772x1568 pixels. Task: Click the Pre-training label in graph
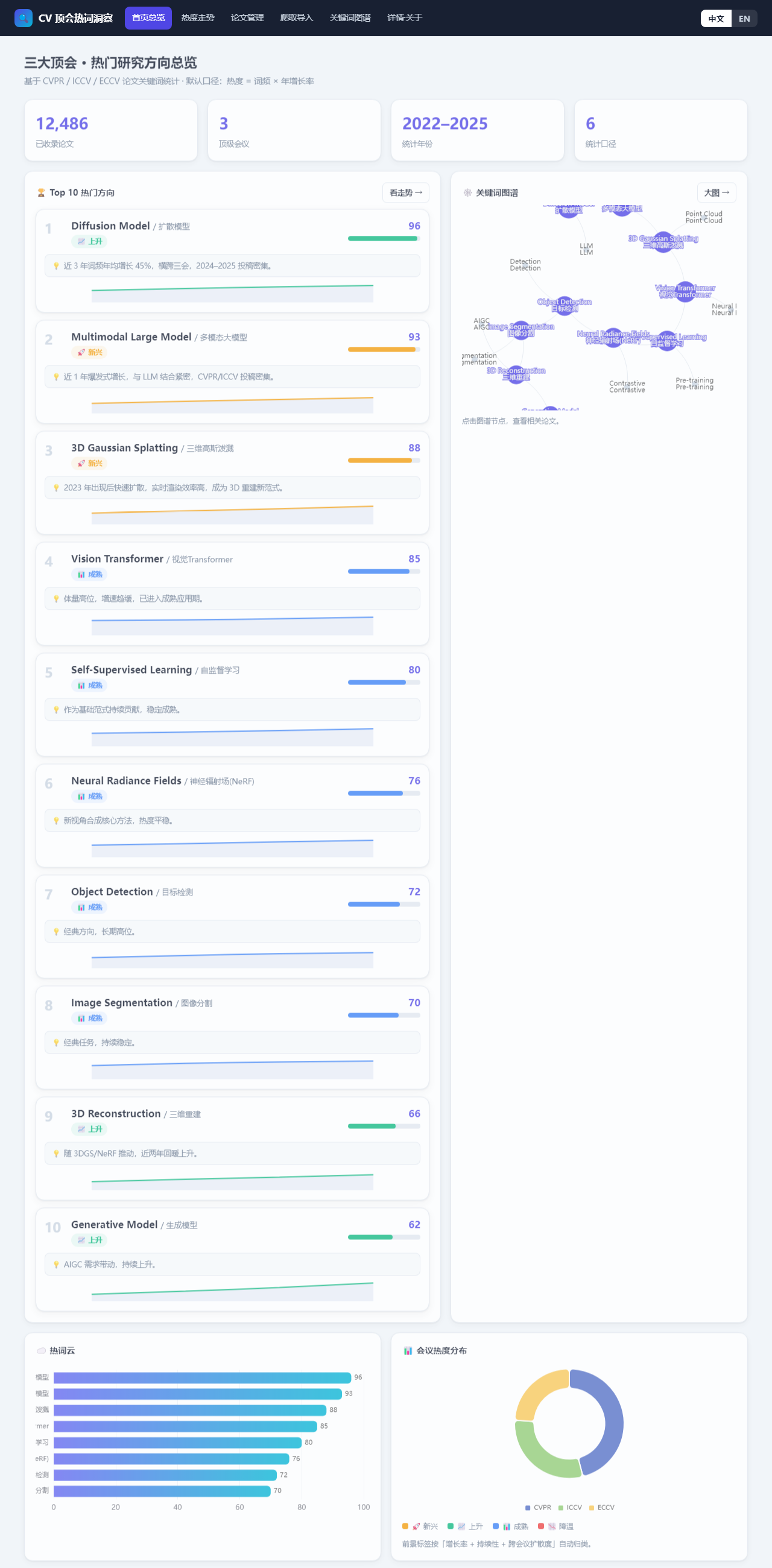coord(694,384)
